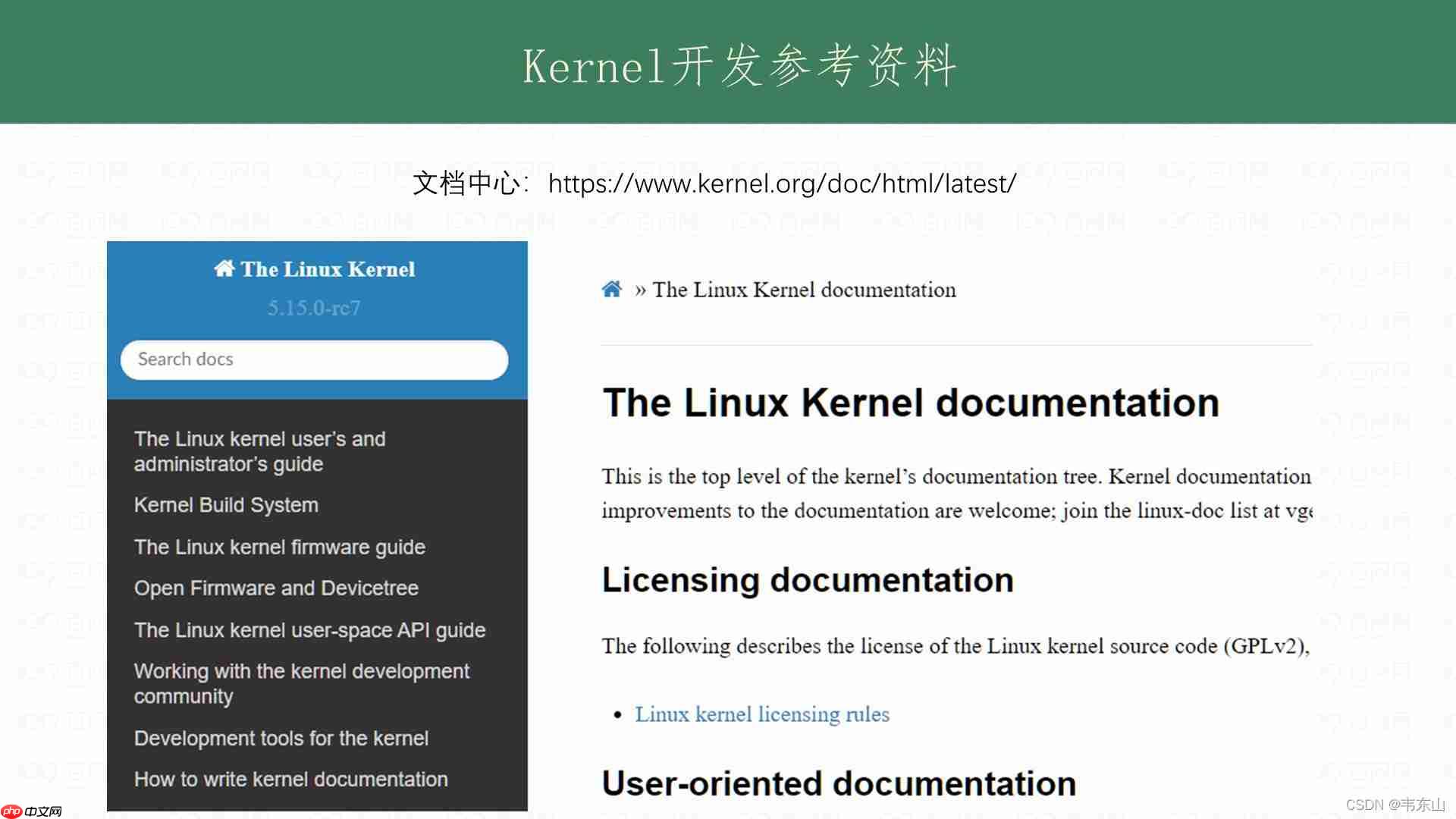Click the User-oriented documentation heading
The height and width of the screenshot is (819, 1456).
tap(839, 783)
